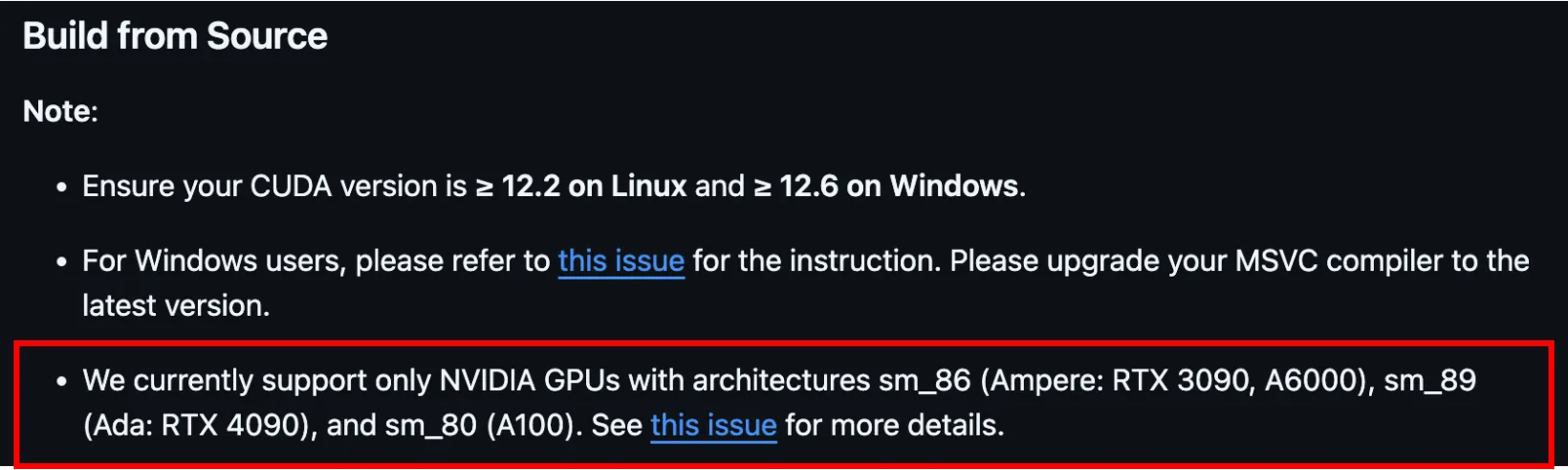Click the 'sm_86' architecture name
Viewport: 1568px width, 470px height.
pos(924,380)
